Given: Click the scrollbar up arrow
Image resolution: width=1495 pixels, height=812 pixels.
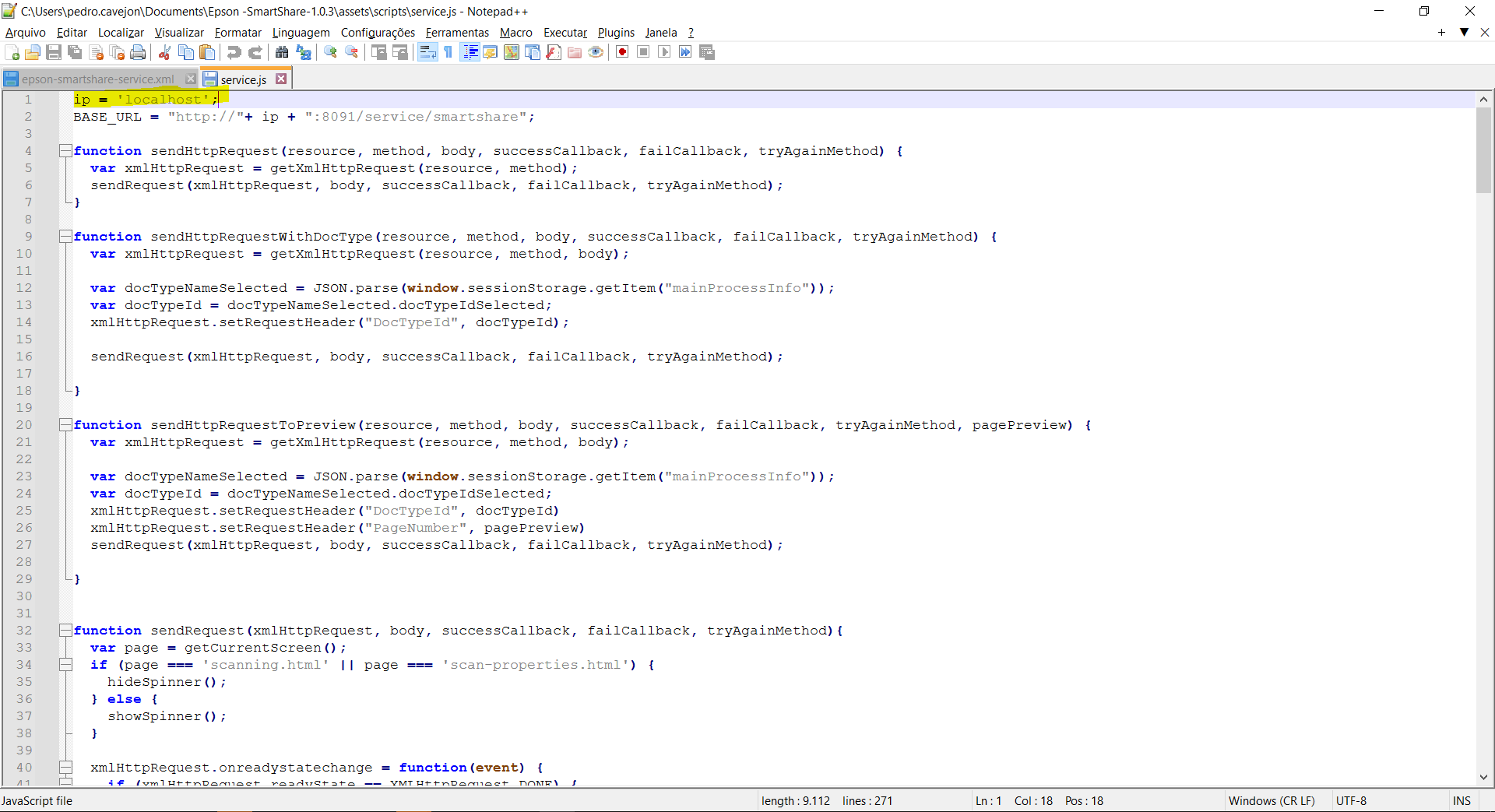Looking at the screenshot, I should [1483, 99].
